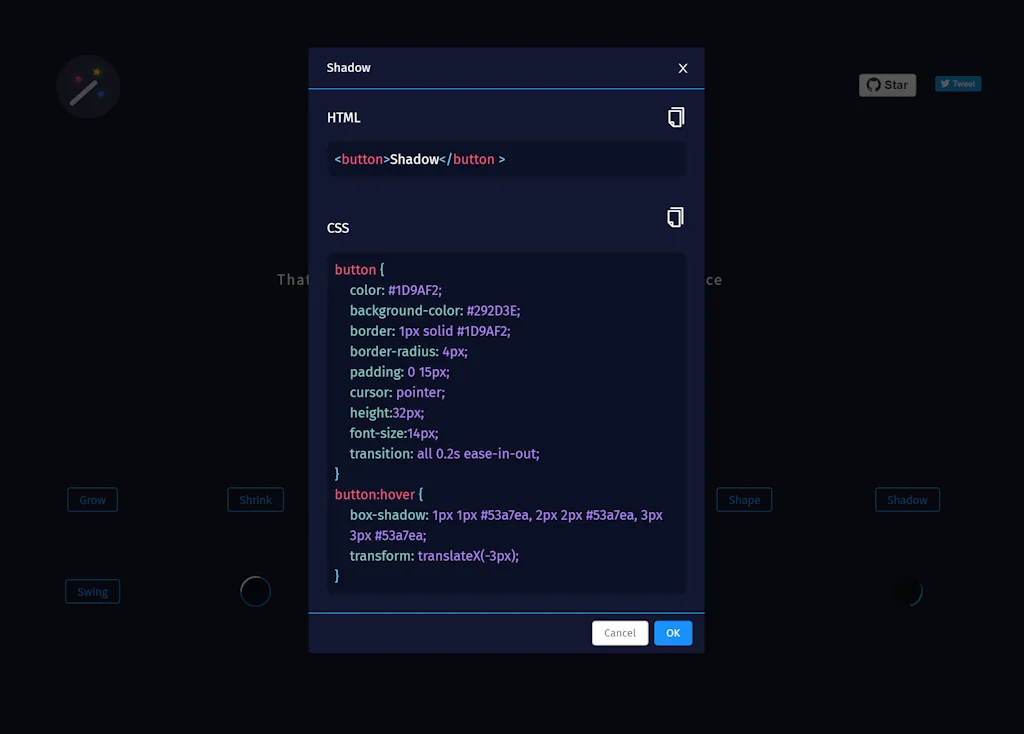Select the Grow button effect
Image resolution: width=1024 pixels, height=734 pixels.
pos(92,499)
